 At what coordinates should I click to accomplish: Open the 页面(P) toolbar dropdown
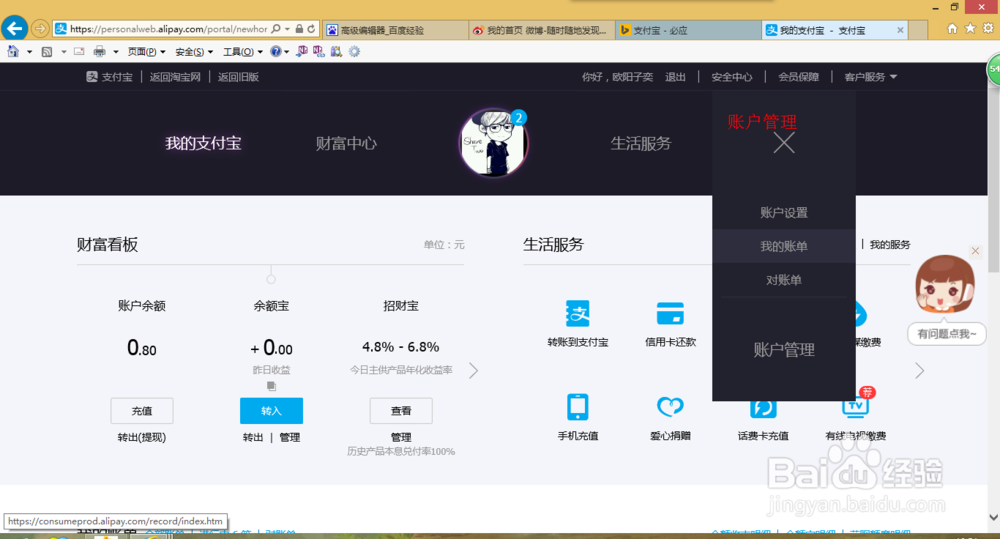click(146, 52)
